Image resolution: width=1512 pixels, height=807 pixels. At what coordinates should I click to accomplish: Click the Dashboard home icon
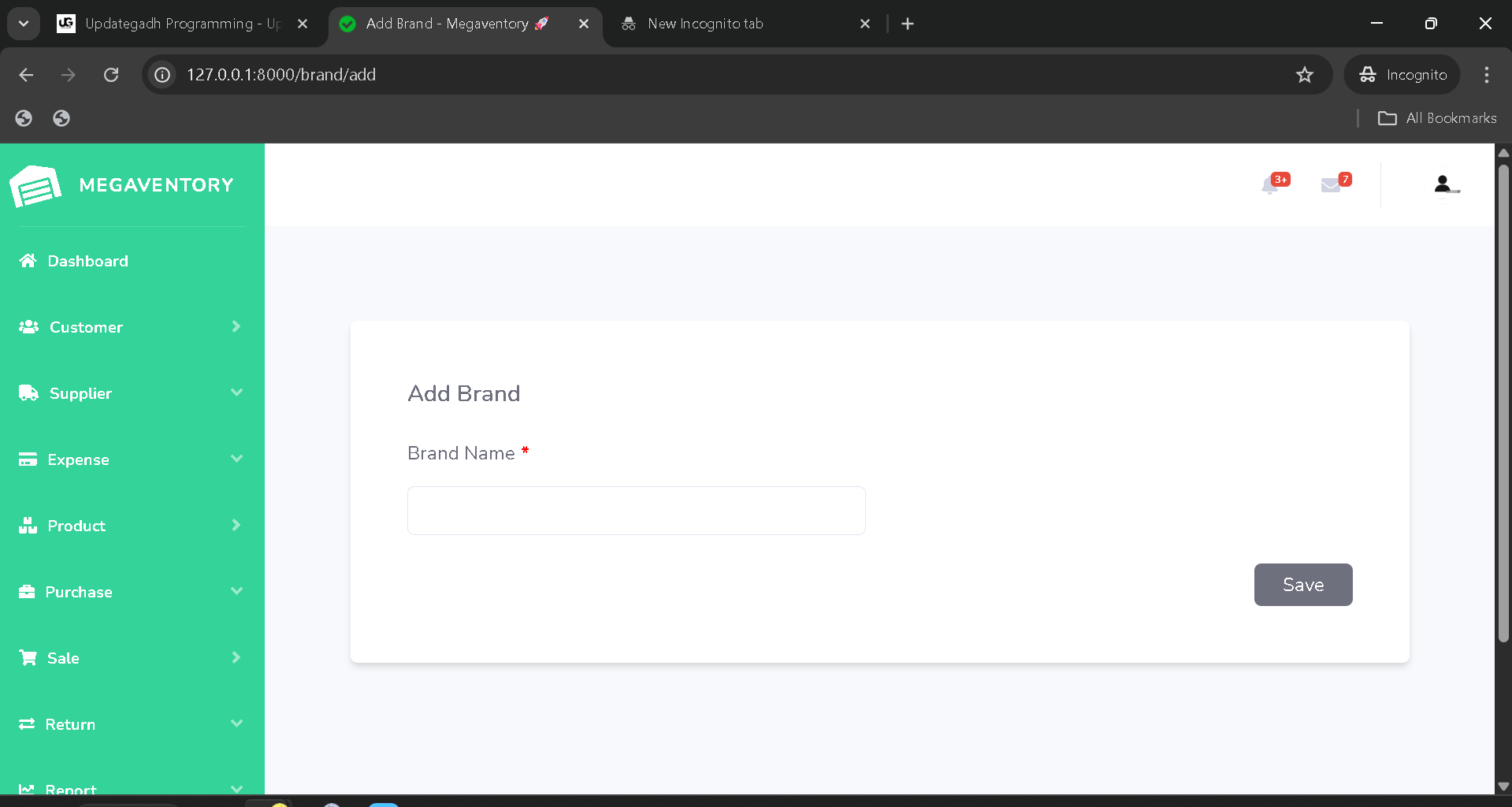(x=28, y=261)
